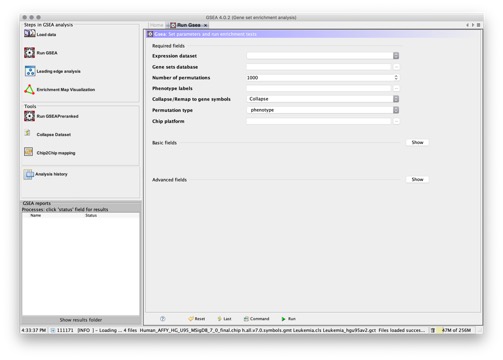This screenshot has height=360, width=503.
Task: Adjust Number of permutations stepper
Action: coord(396,77)
